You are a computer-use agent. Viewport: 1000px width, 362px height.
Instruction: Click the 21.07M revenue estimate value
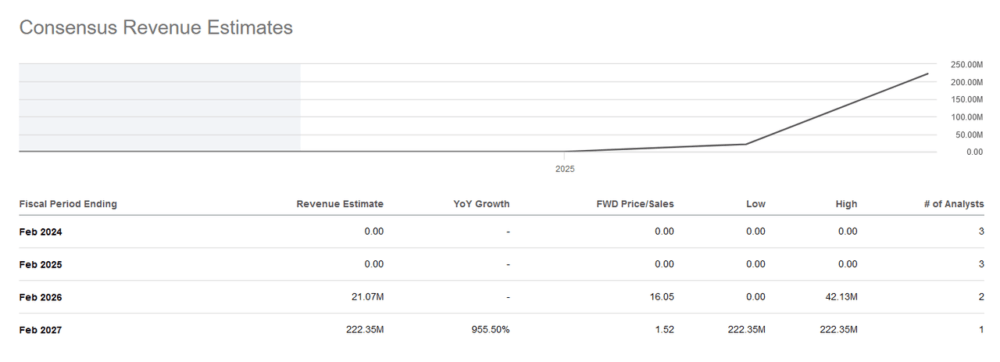pos(369,297)
